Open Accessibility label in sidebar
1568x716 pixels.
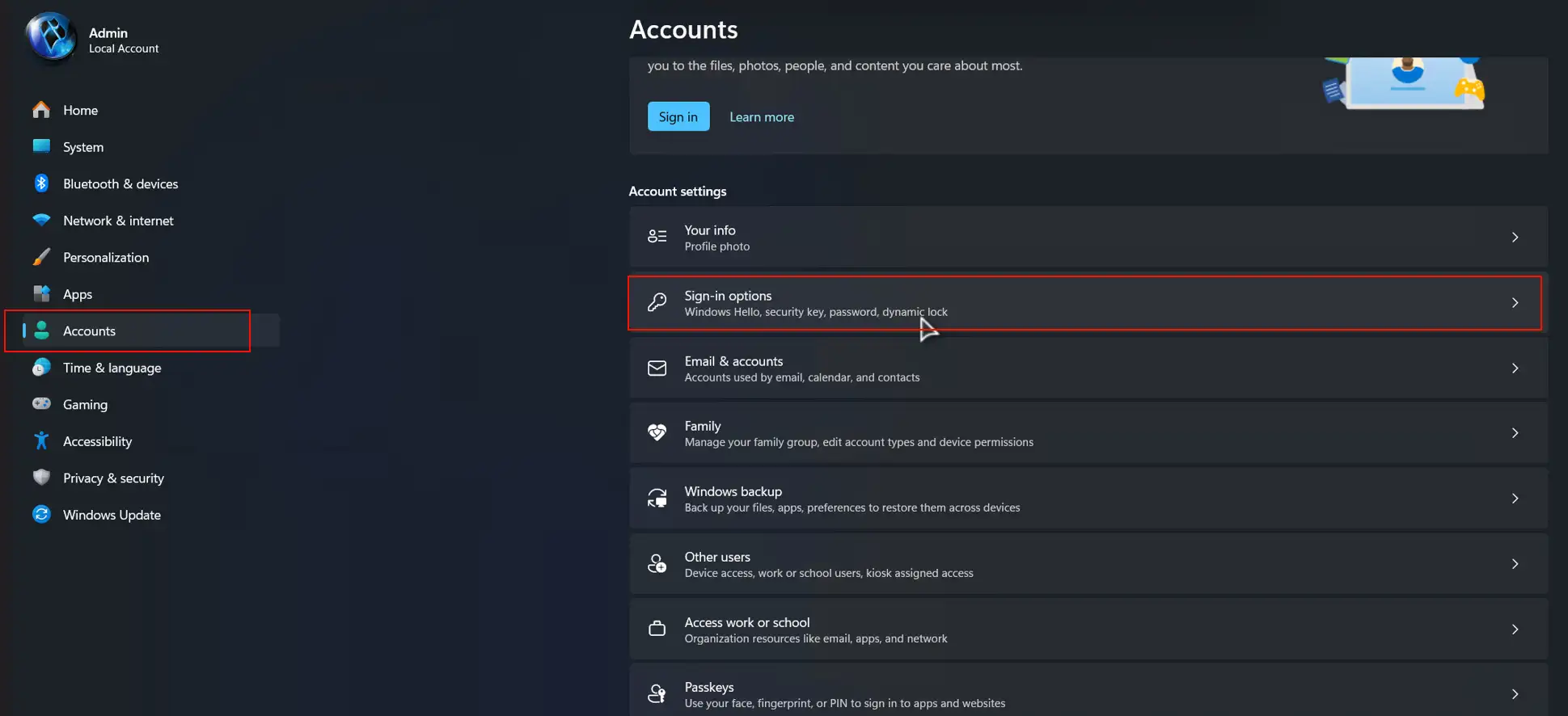pyautogui.click(x=97, y=441)
